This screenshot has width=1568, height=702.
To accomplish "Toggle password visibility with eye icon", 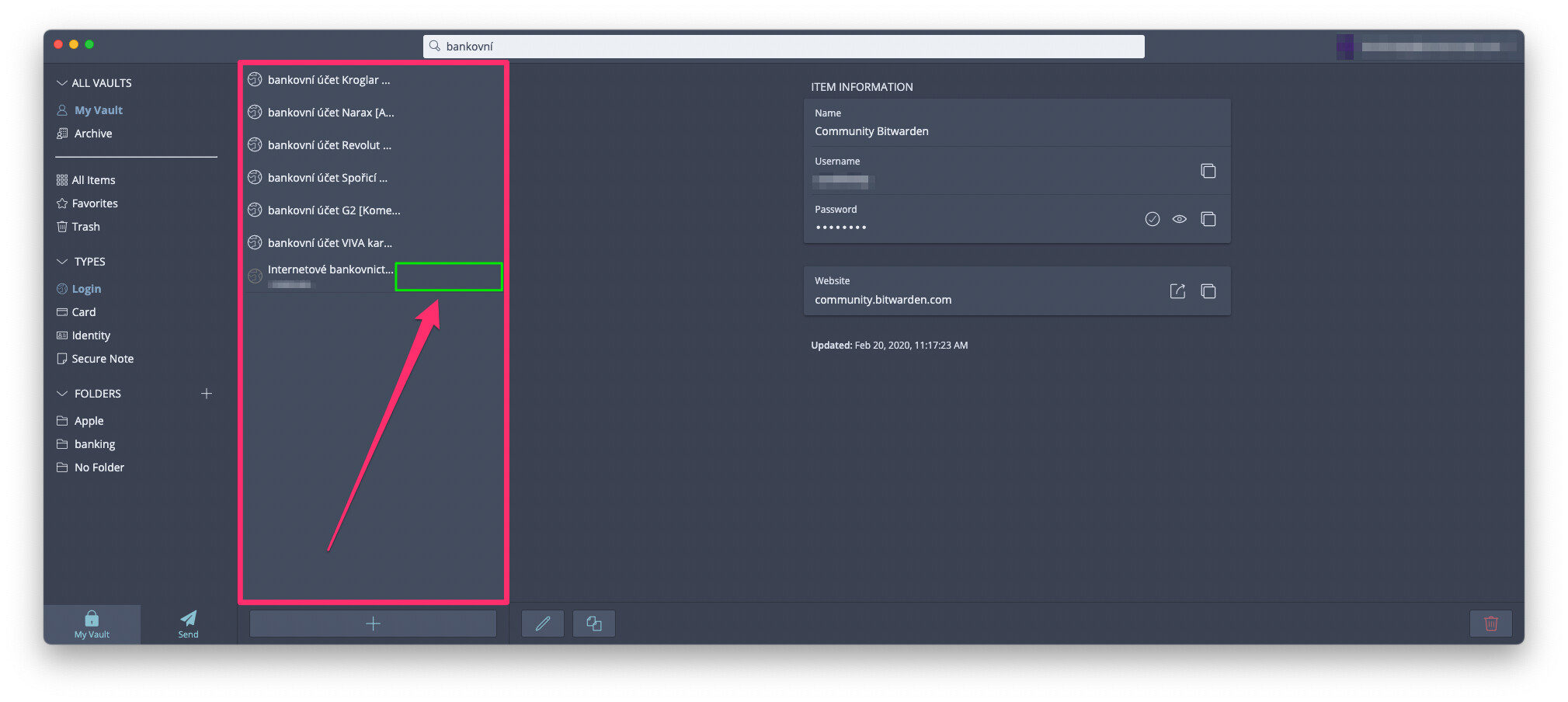I will (1179, 219).
